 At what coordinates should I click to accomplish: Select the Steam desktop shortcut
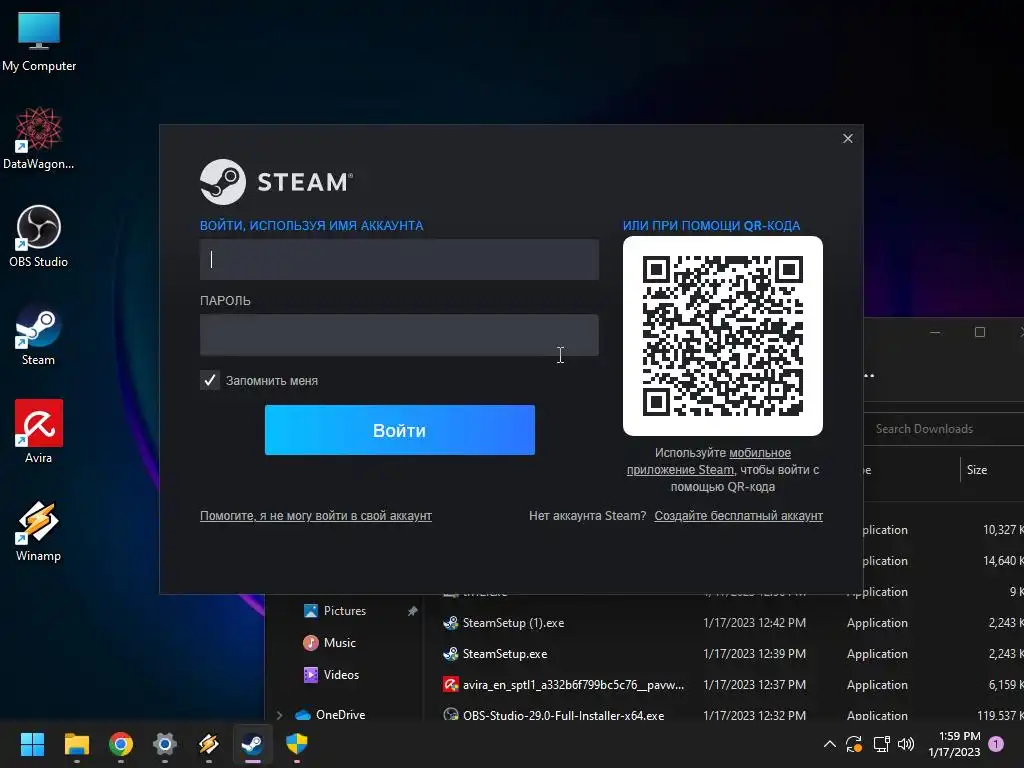coord(39,334)
